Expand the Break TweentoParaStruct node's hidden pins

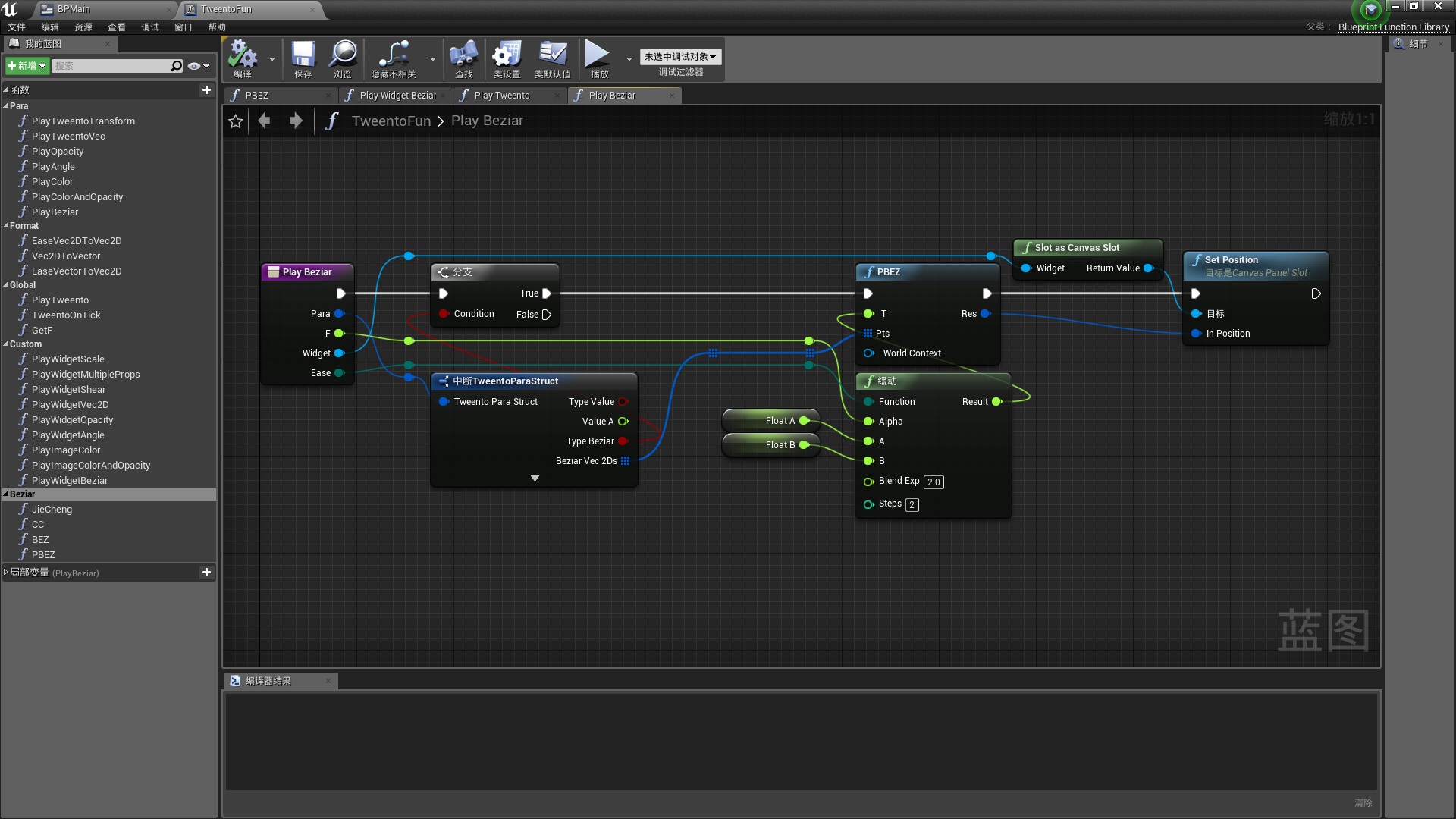[535, 479]
